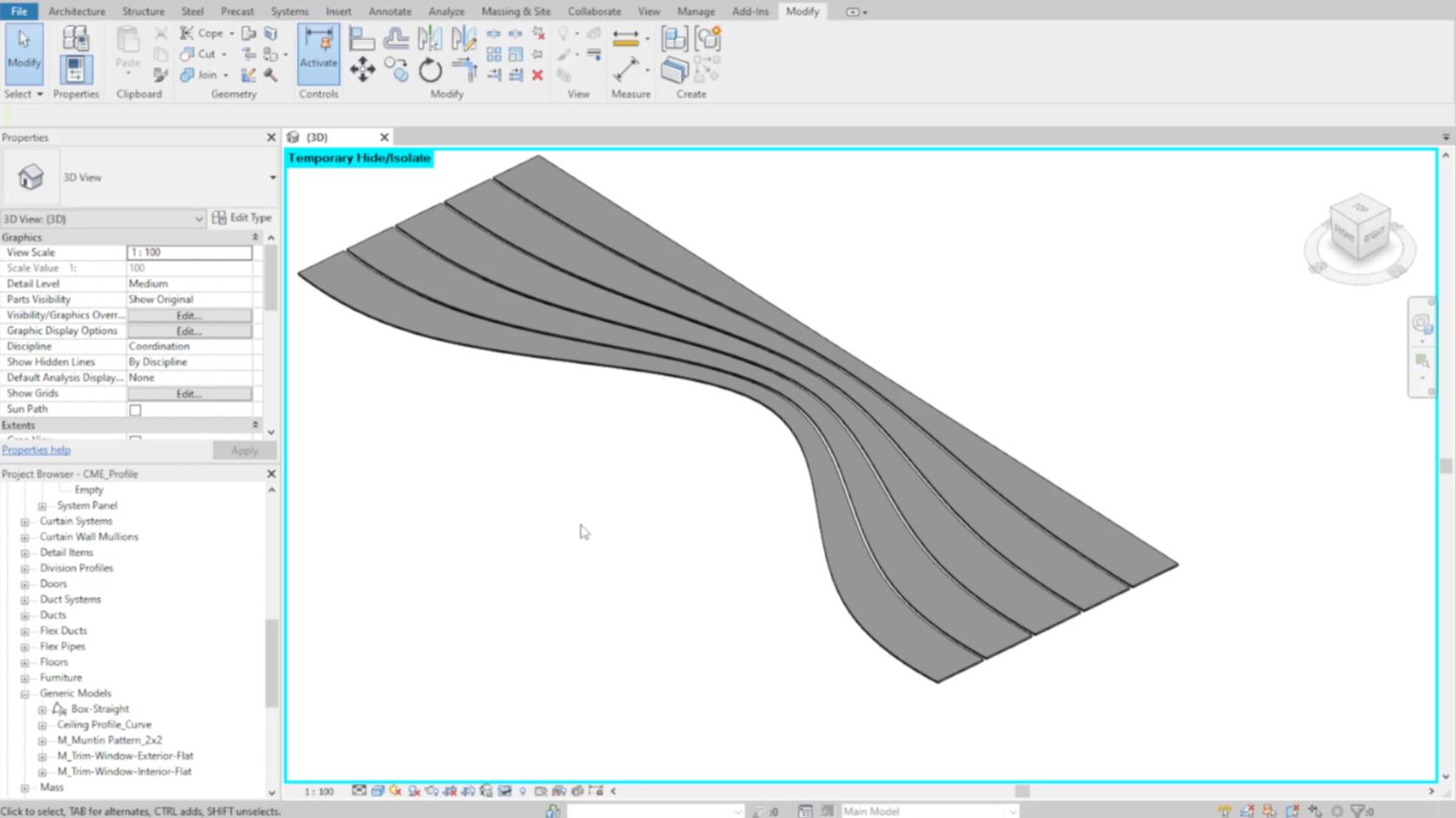
Task: Open Visual Style icon in view control bar
Action: [x=378, y=791]
